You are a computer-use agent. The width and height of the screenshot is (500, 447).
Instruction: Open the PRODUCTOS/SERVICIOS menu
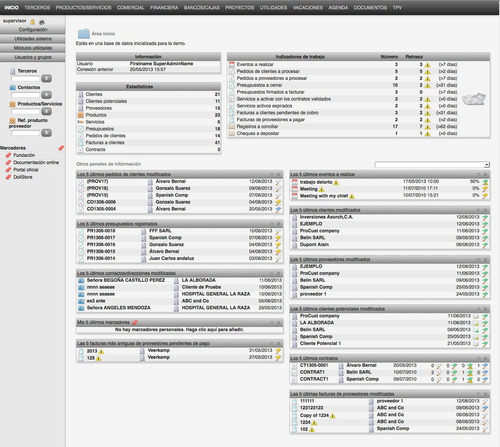tap(83, 7)
